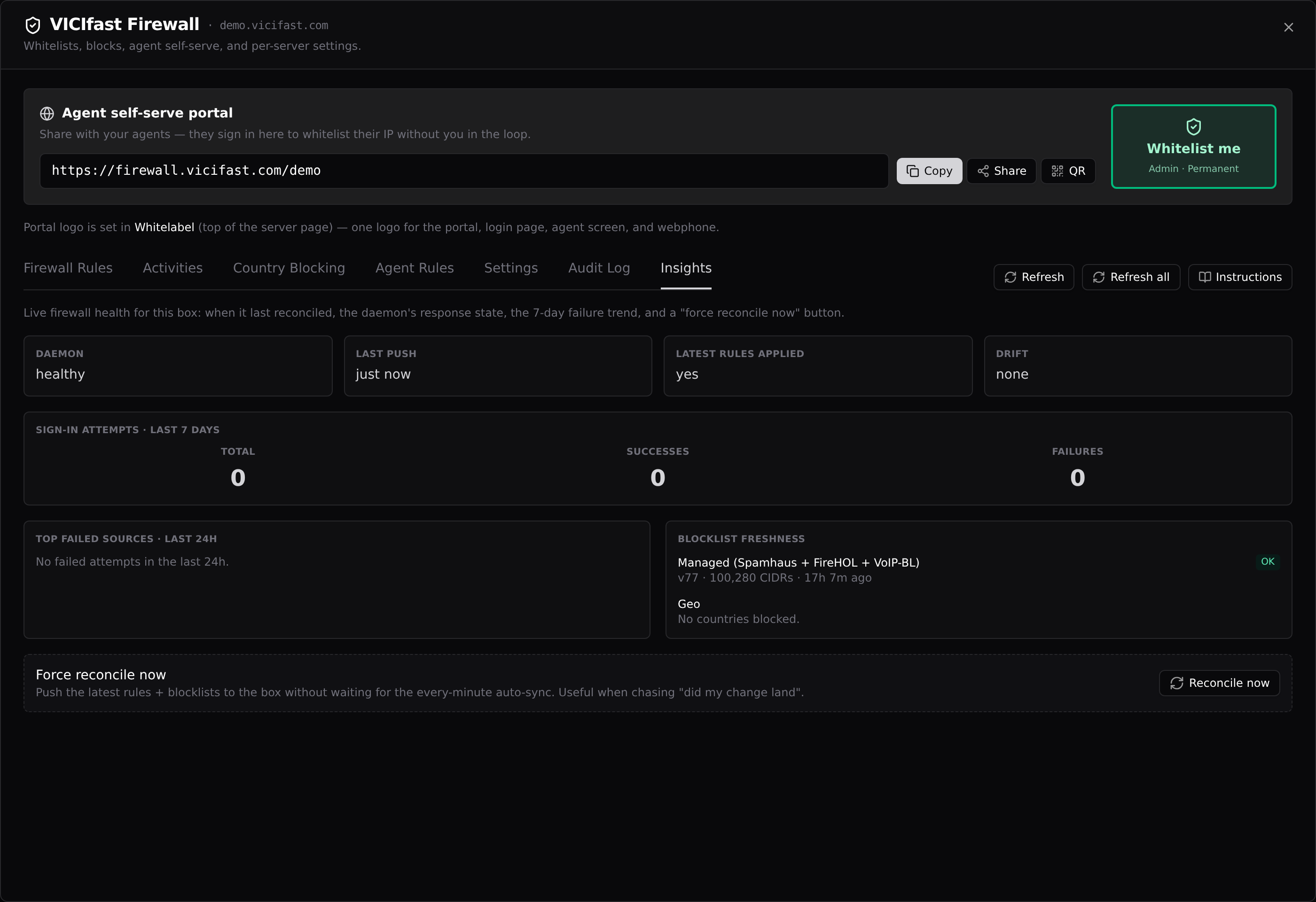The image size is (1316, 902).
Task: Click the Failures count value
Action: pyautogui.click(x=1077, y=478)
